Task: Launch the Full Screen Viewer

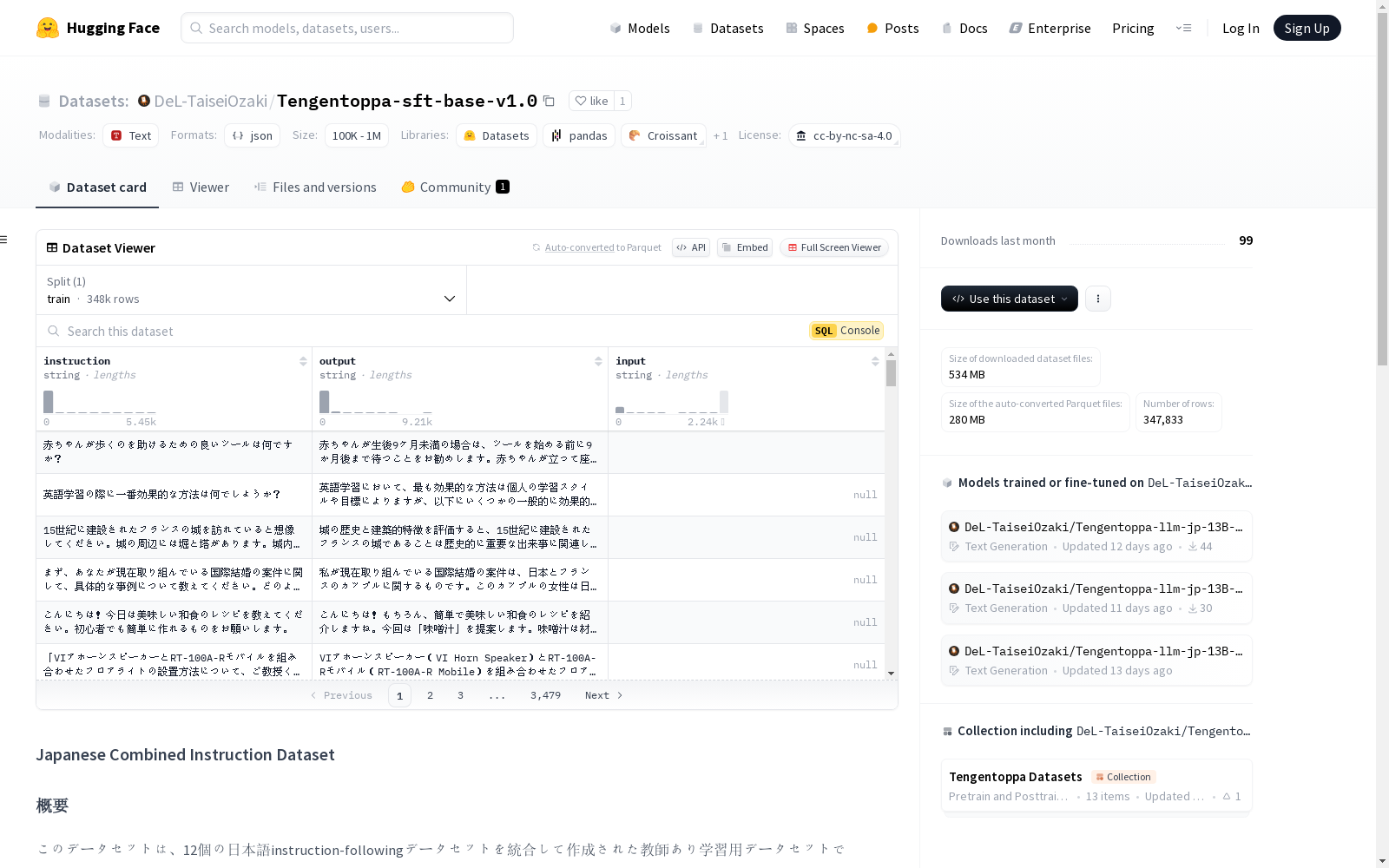Action: click(834, 247)
